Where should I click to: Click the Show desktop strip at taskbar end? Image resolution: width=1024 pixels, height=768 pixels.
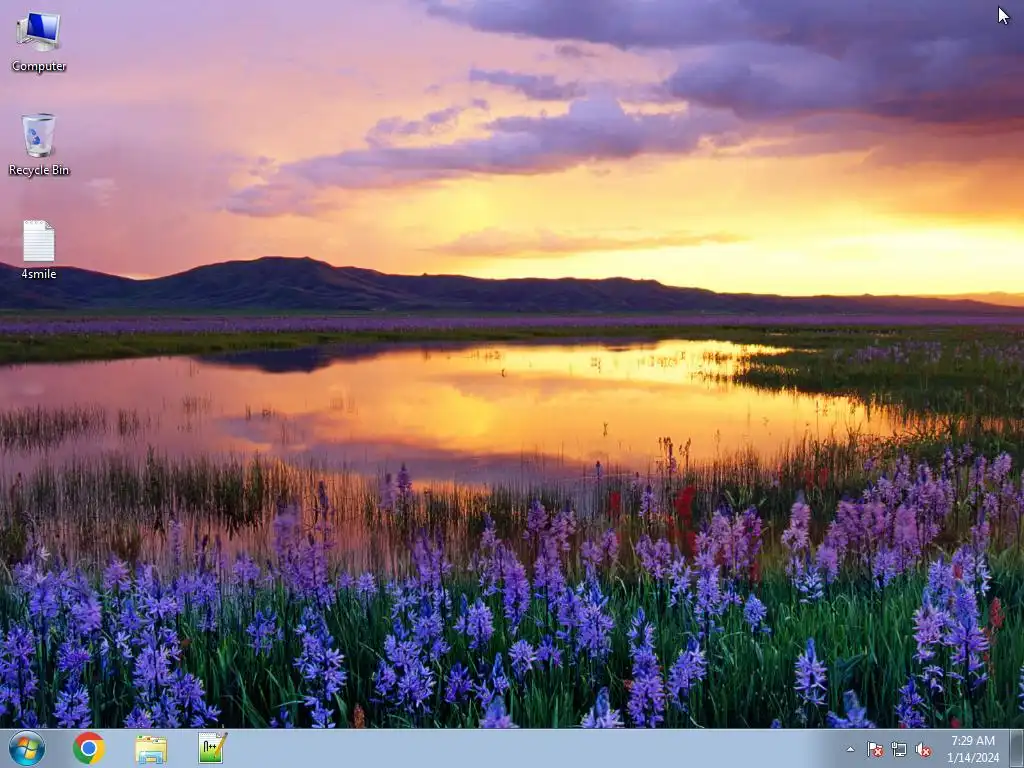[x=1016, y=748]
